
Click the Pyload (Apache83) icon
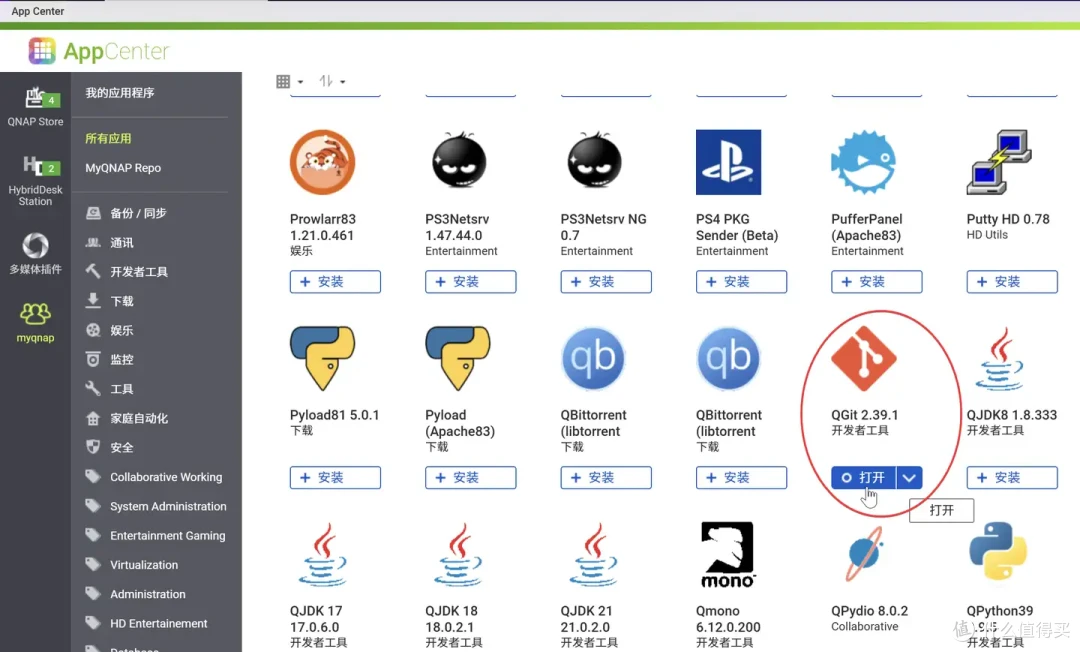tap(458, 358)
